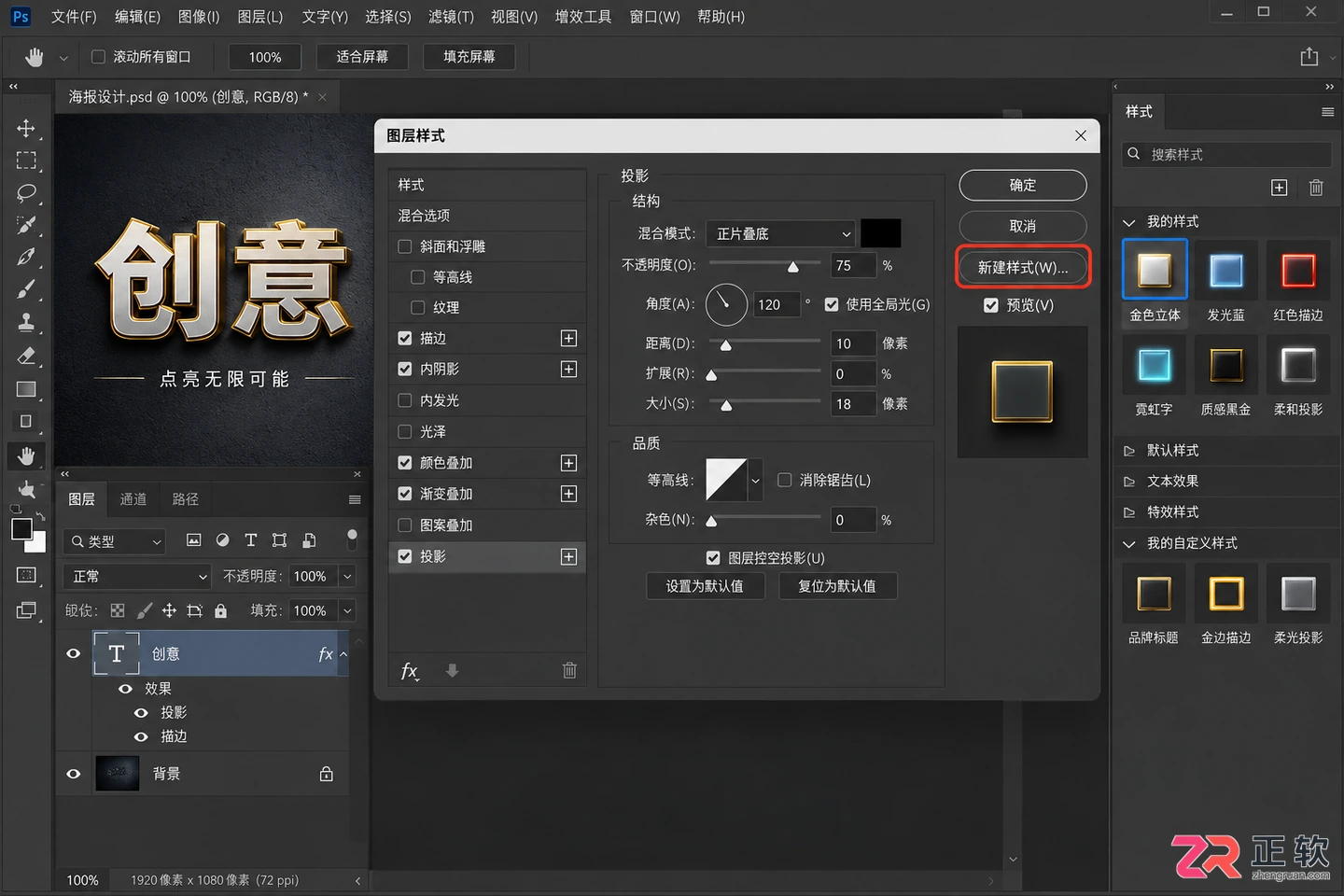The image size is (1344, 896).
Task: Filter layers by pixel image icon
Action: (194, 540)
